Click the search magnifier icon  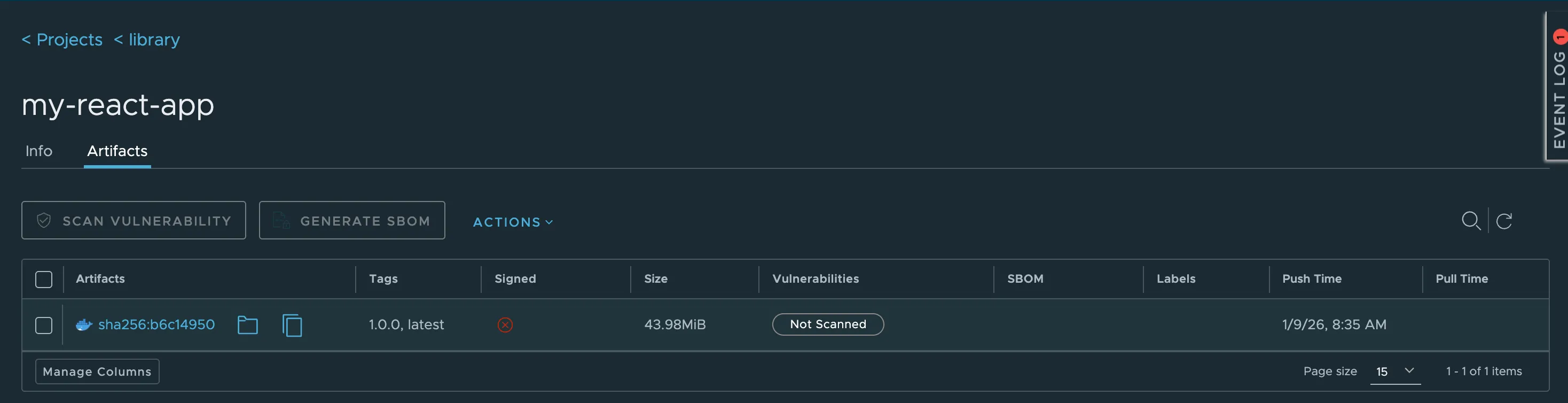pyautogui.click(x=1471, y=220)
